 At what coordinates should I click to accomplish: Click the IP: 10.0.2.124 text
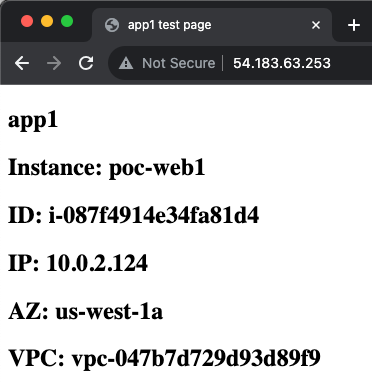(78, 263)
